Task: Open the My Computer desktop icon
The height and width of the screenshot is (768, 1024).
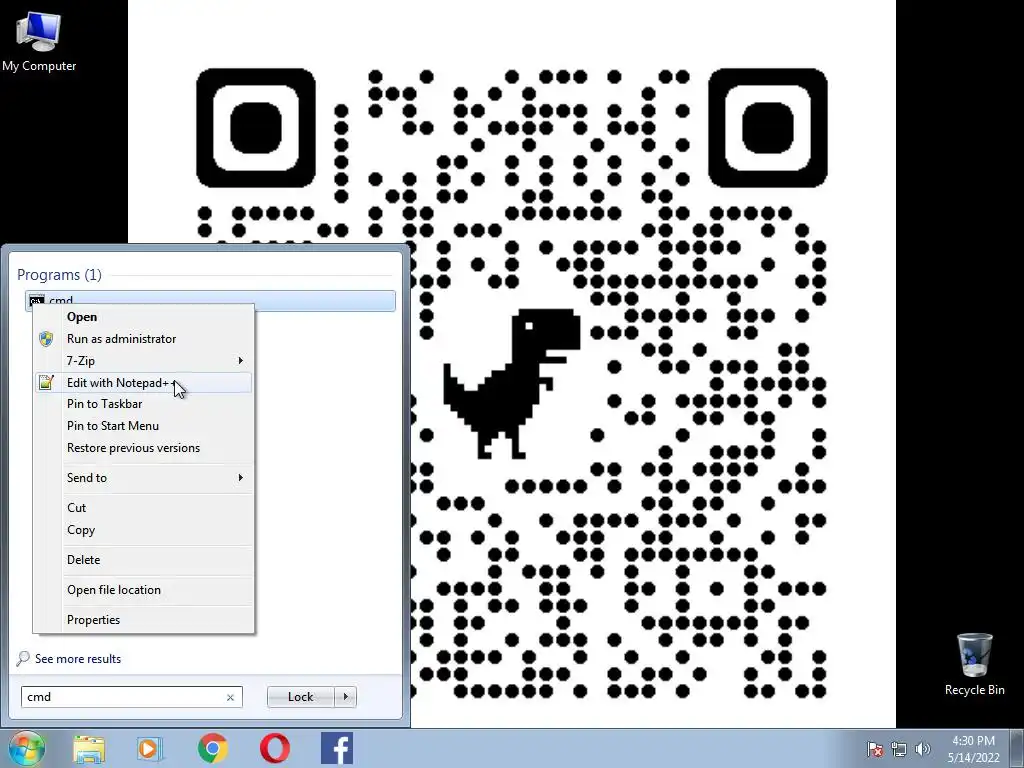Action: (x=39, y=41)
